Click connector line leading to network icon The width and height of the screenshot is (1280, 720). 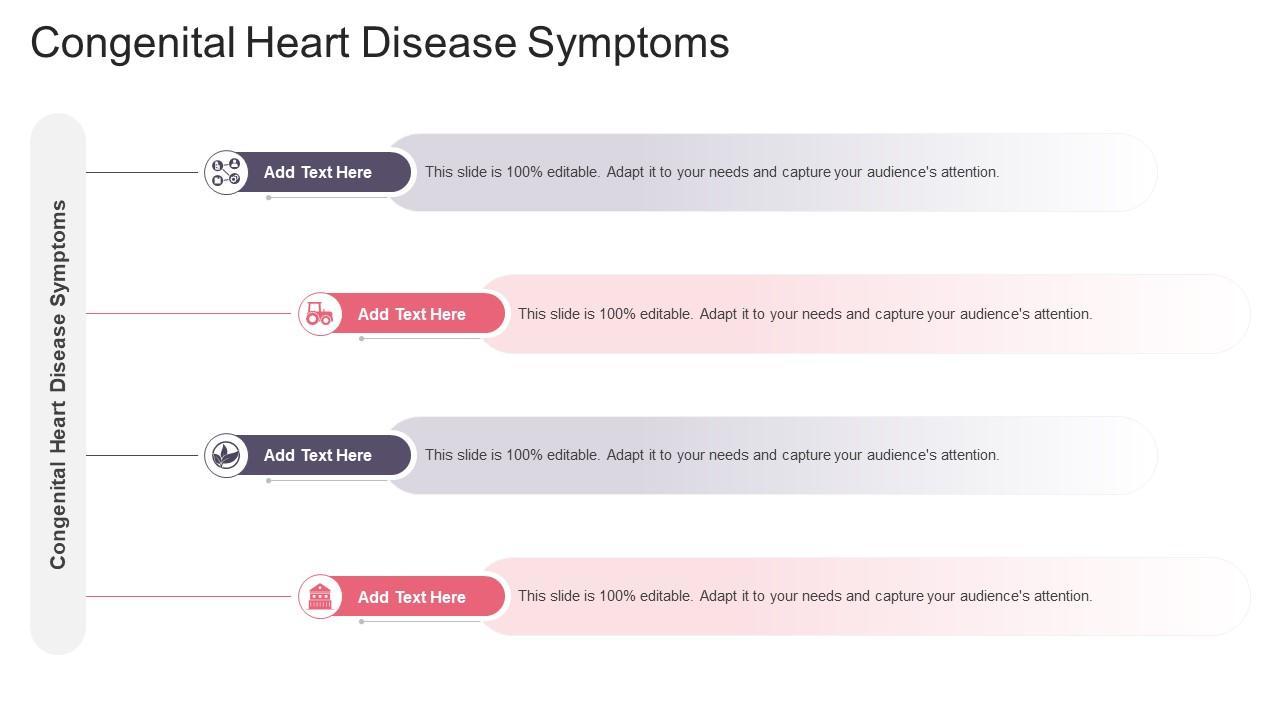point(142,172)
